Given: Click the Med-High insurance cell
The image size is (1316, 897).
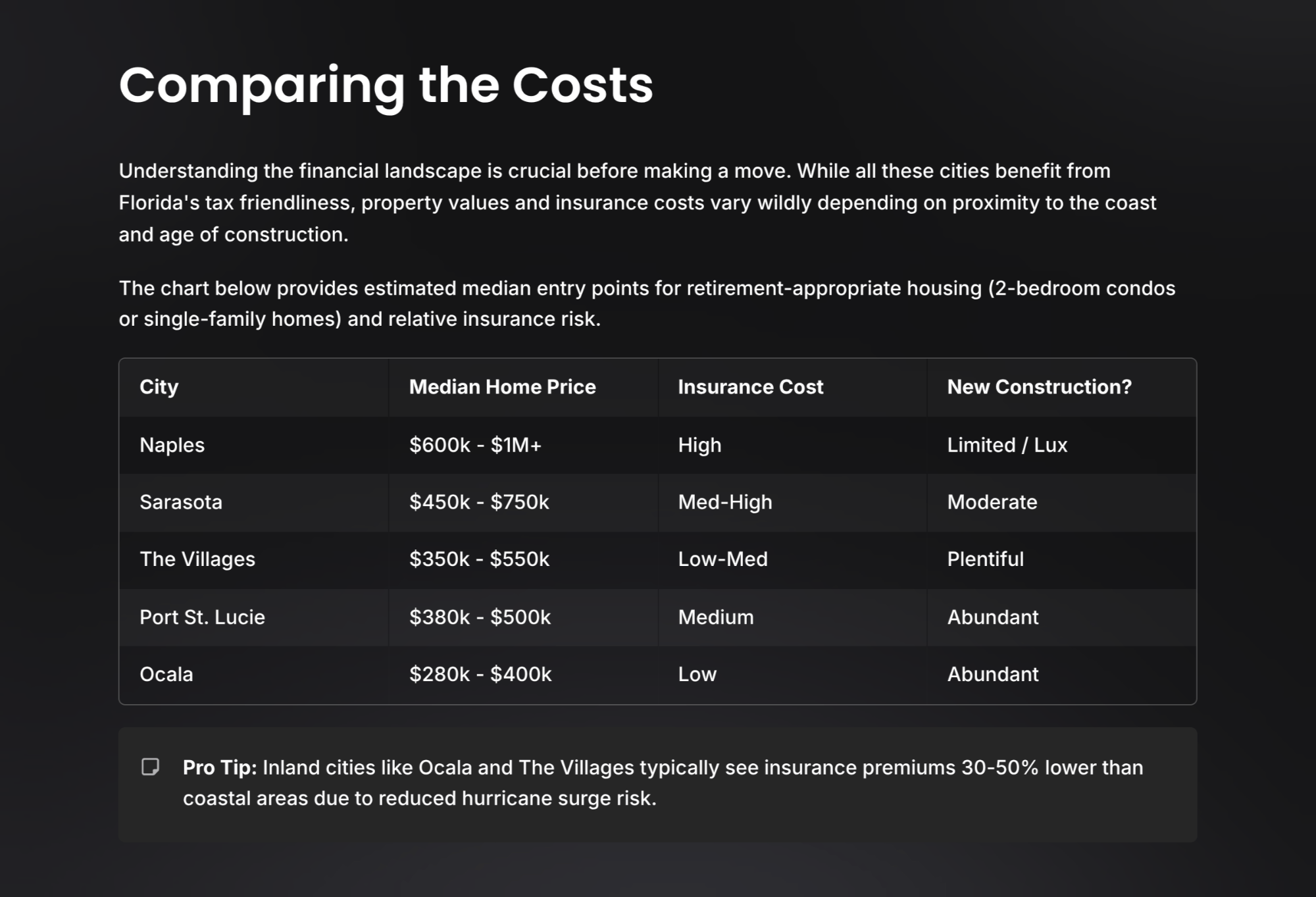Looking at the screenshot, I should (x=725, y=502).
